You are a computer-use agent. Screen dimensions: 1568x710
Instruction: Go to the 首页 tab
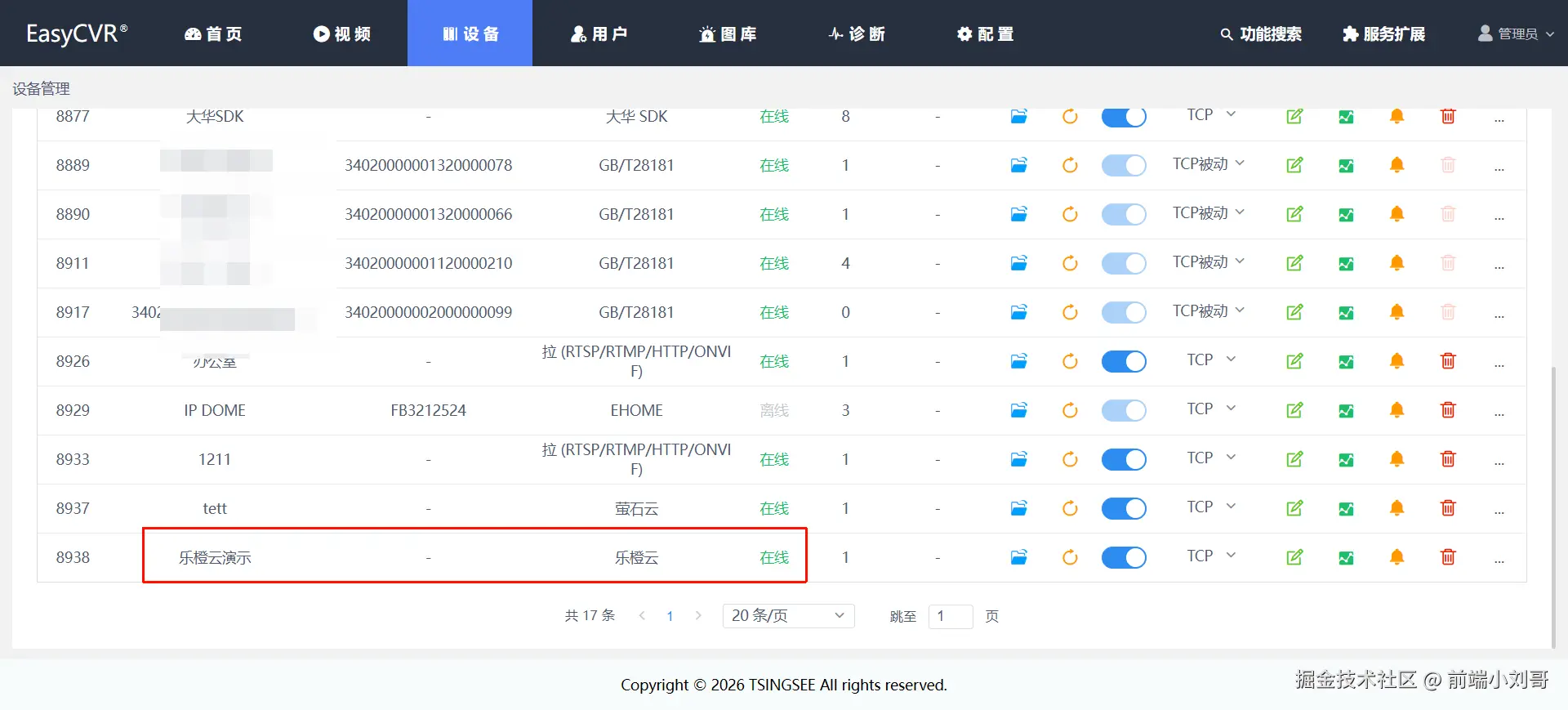point(213,33)
